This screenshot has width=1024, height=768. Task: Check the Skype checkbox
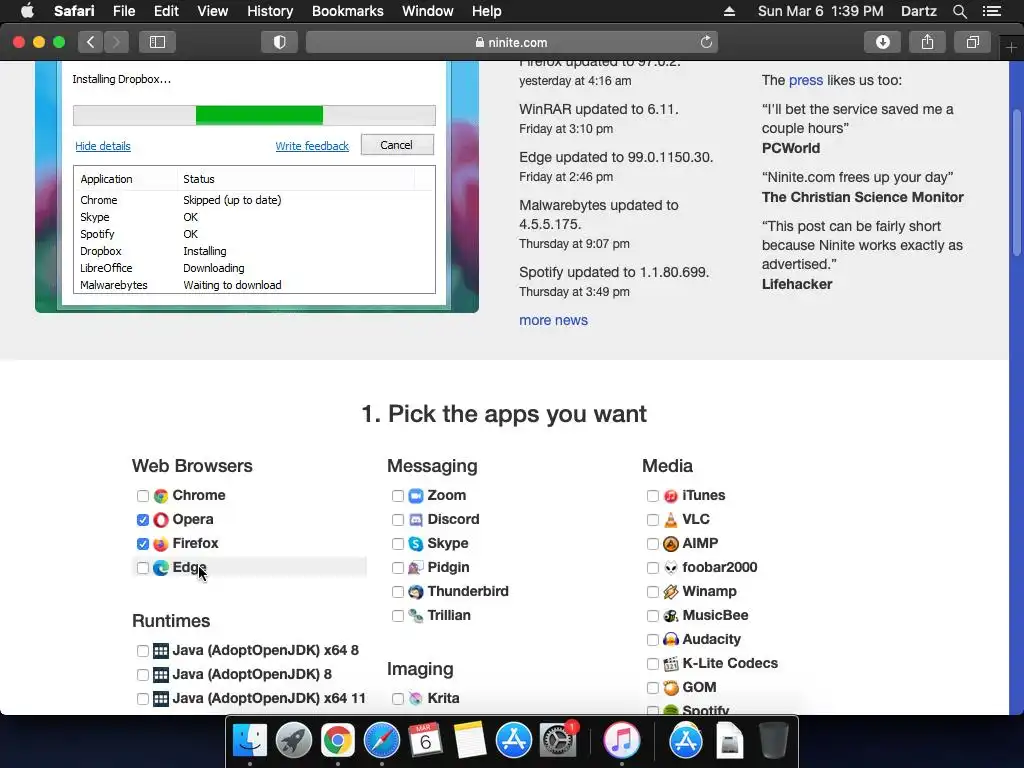pos(398,544)
